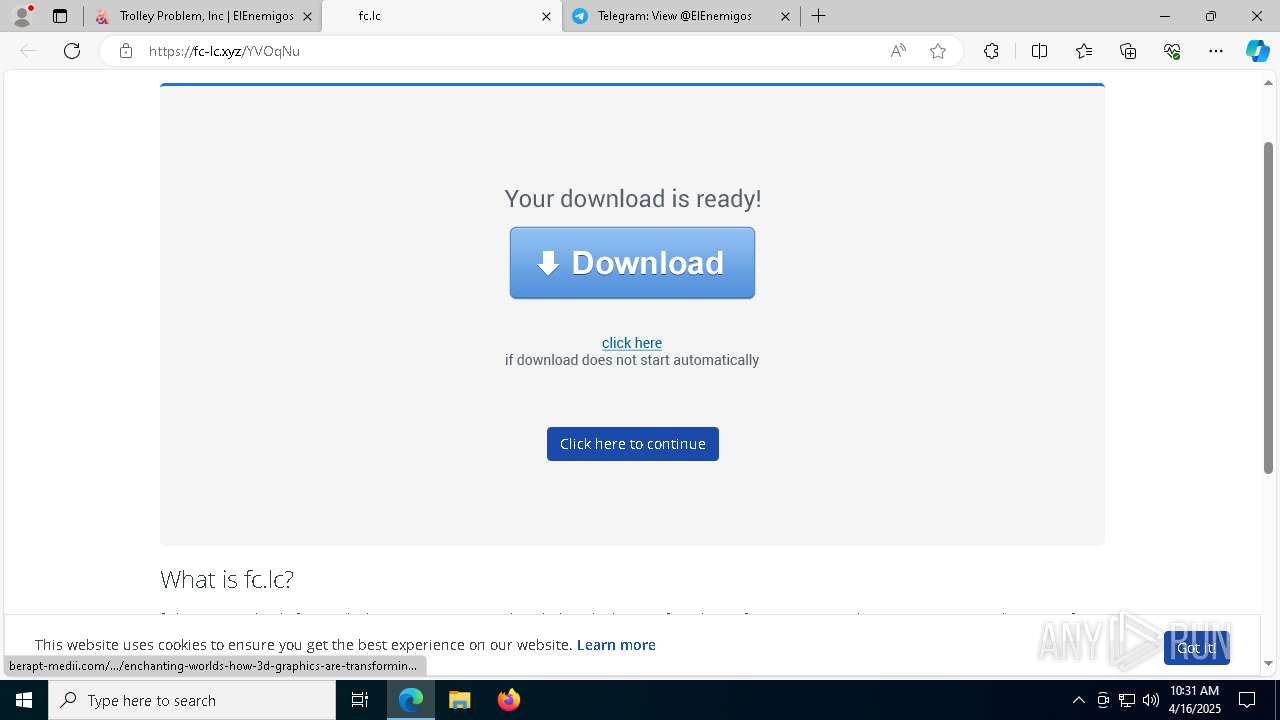View site information lock icon
This screenshot has width=1280, height=720.
tap(126, 51)
